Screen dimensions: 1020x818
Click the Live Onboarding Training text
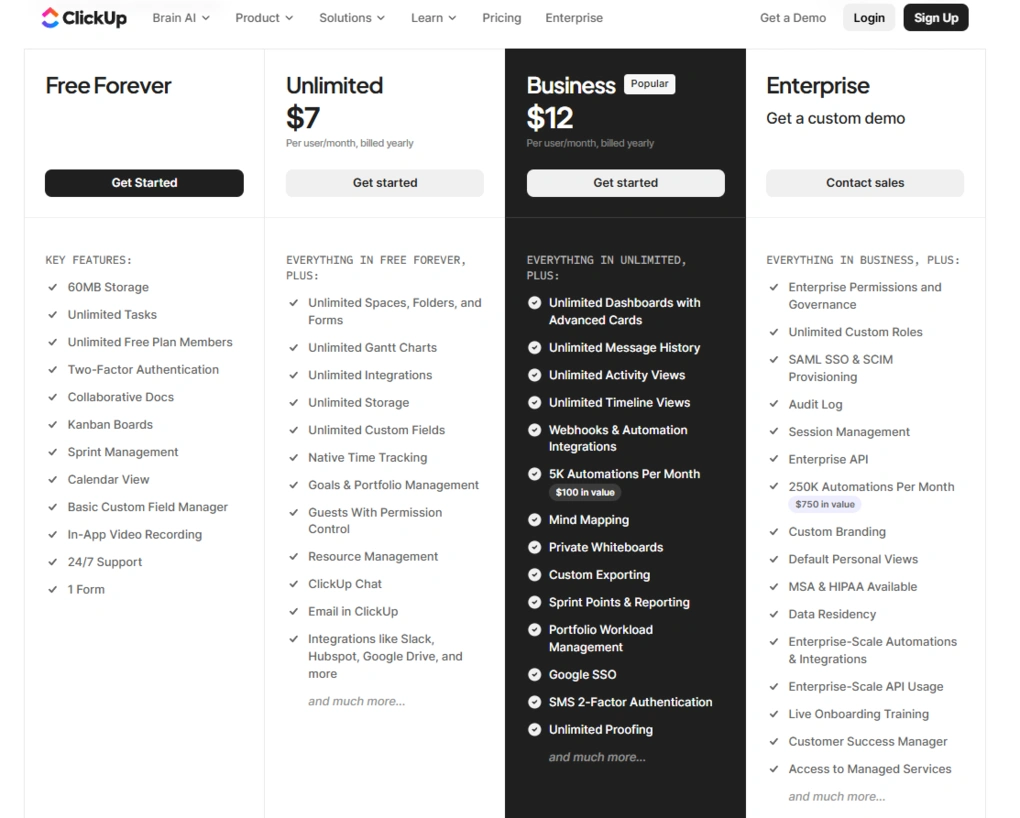pos(859,714)
